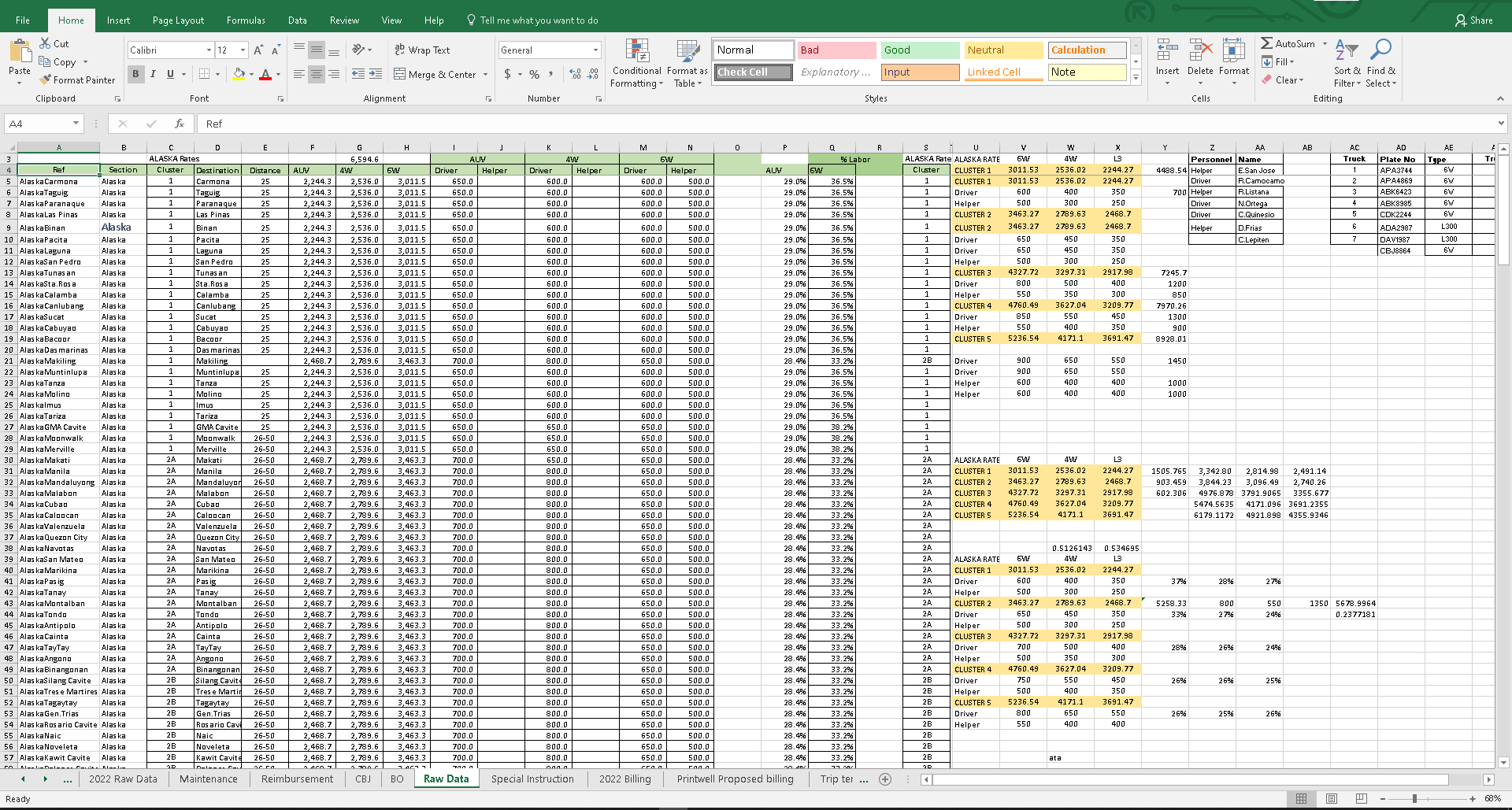Toggle align right
Image resolution: width=1512 pixels, height=810 pixels.
click(x=334, y=74)
